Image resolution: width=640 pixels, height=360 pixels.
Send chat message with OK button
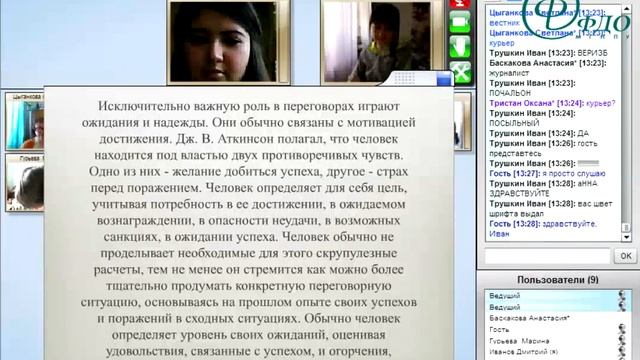pyautogui.click(x=625, y=256)
